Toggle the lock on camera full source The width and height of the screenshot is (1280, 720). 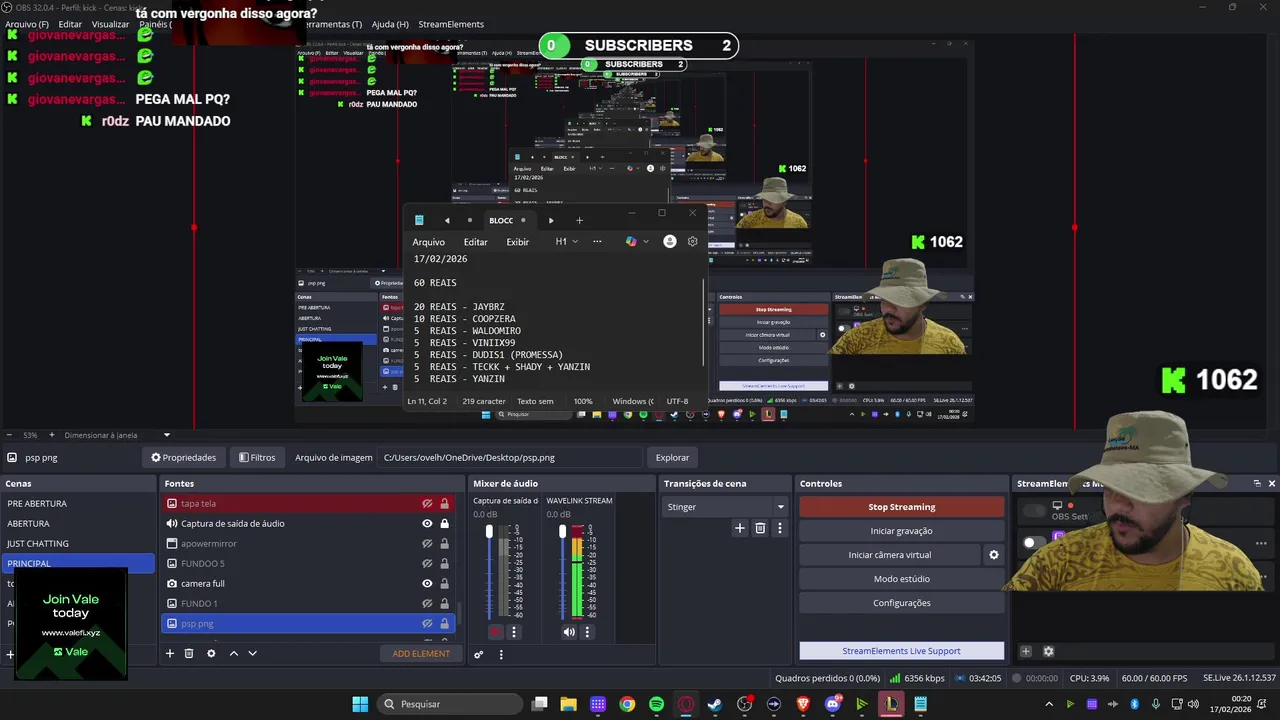(444, 583)
